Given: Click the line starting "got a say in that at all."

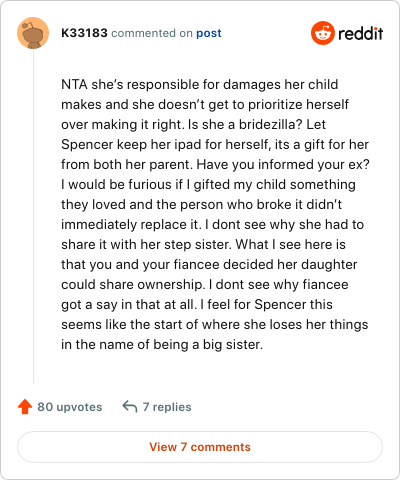Looking at the screenshot, I should [197, 304].
